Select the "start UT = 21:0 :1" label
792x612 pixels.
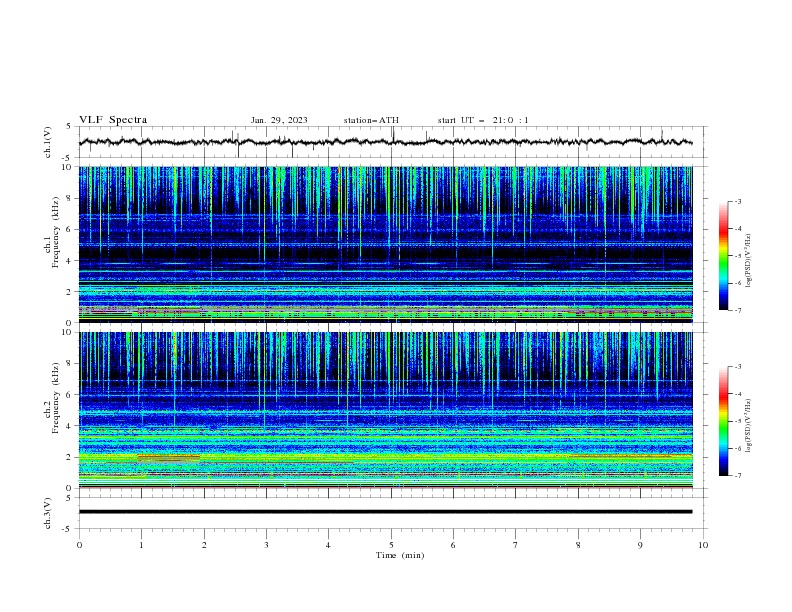click(x=483, y=120)
